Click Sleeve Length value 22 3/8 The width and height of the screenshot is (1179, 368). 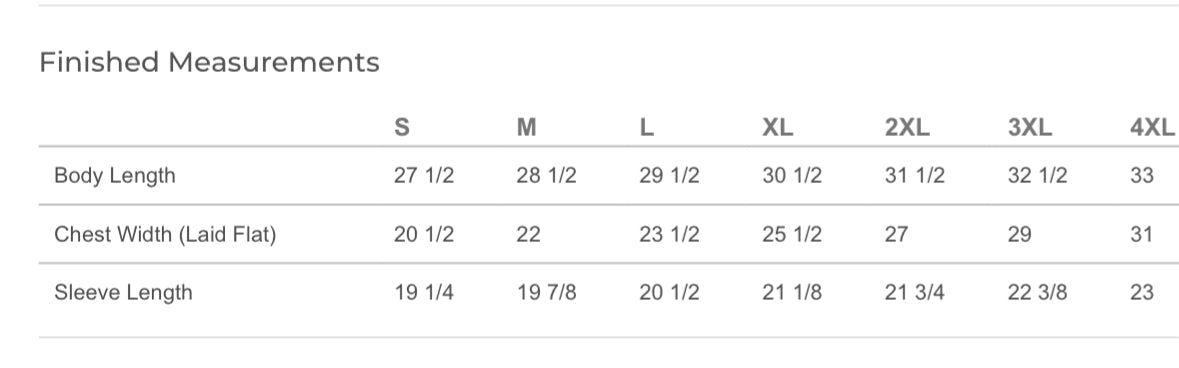coord(1038,292)
